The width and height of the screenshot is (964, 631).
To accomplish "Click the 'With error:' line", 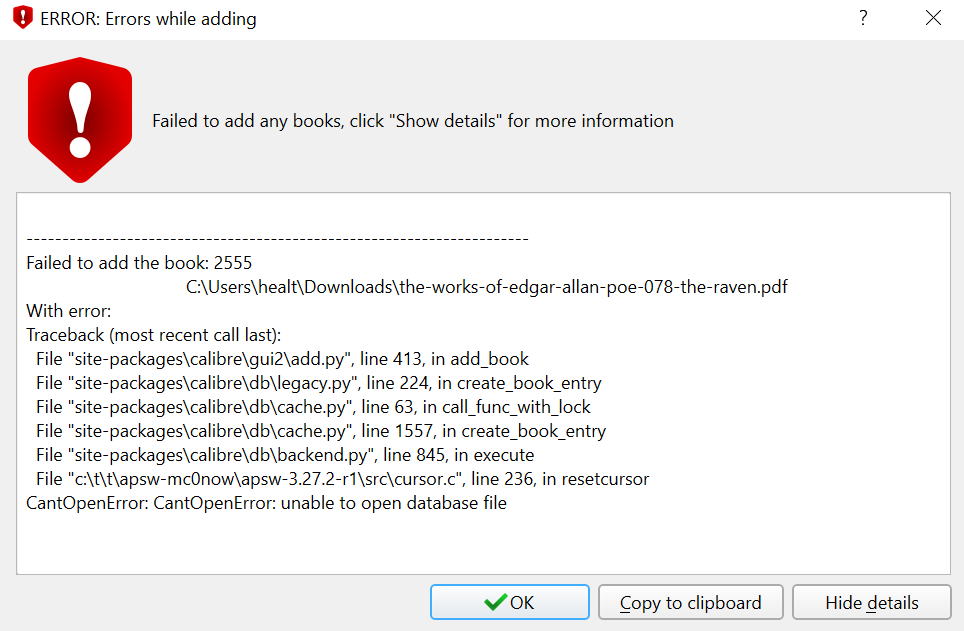I will coord(69,311).
